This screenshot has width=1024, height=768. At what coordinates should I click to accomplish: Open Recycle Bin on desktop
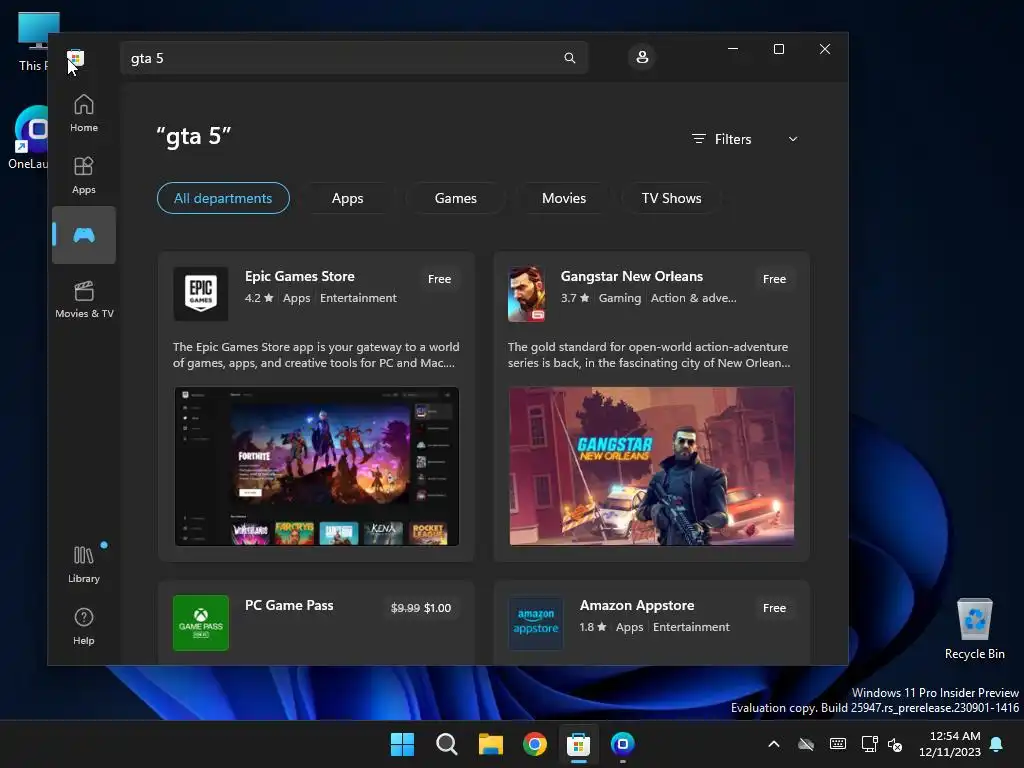coord(974,628)
